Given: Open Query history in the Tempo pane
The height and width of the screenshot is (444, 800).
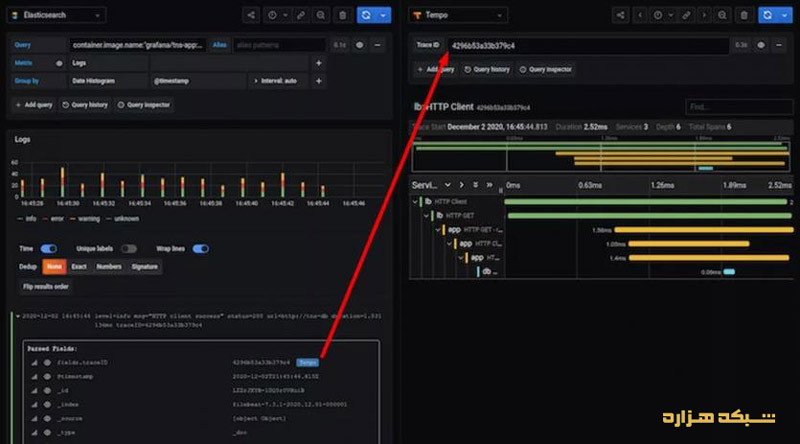Looking at the screenshot, I should [x=487, y=70].
